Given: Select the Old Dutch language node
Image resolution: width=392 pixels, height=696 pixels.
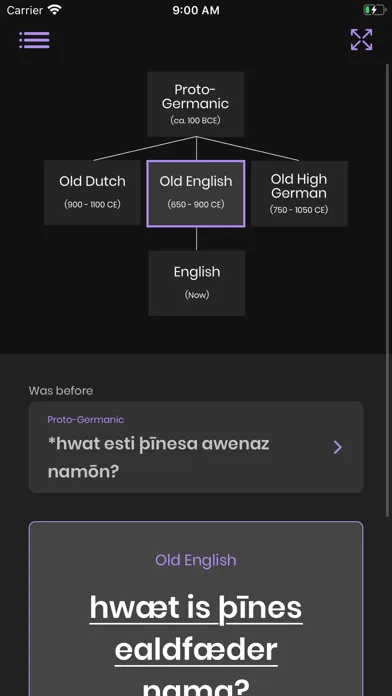Looking at the screenshot, I should pos(92,193).
